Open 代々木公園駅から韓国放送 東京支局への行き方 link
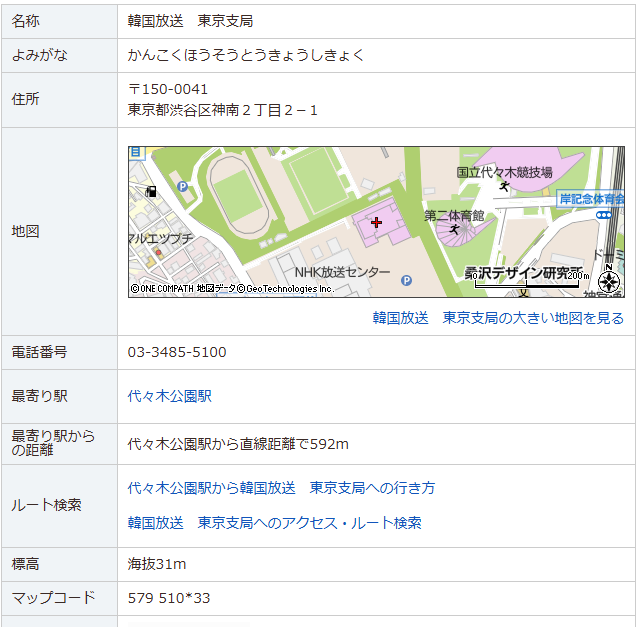 tap(281, 488)
